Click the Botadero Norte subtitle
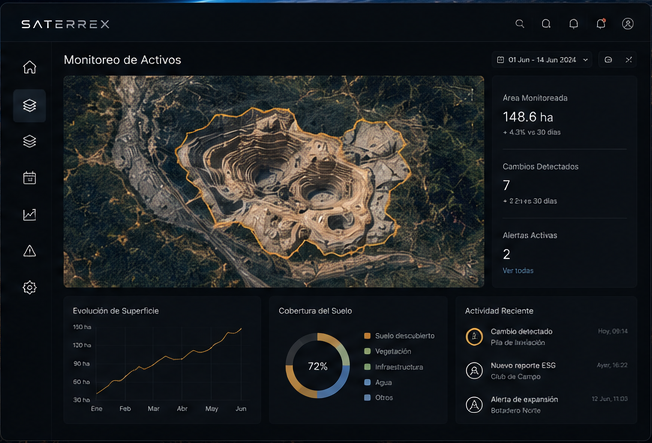The height and width of the screenshot is (443, 652). pos(516,411)
